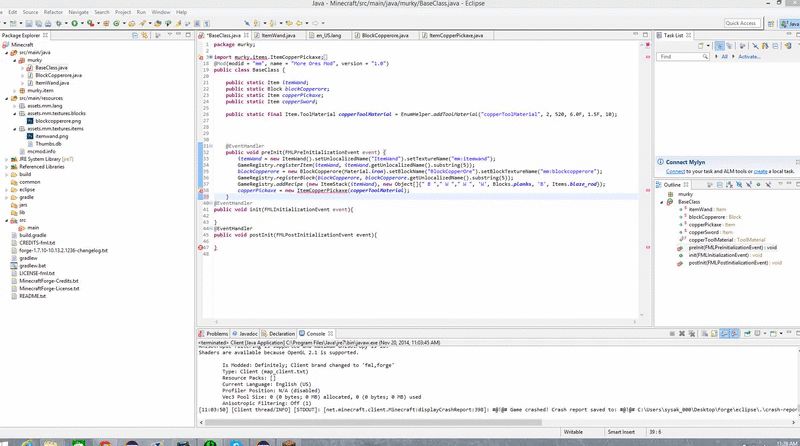Viewport: 800px width, 446px height.
Task: Click New Task icon in Task List
Action: pyautogui.click(x=701, y=46)
